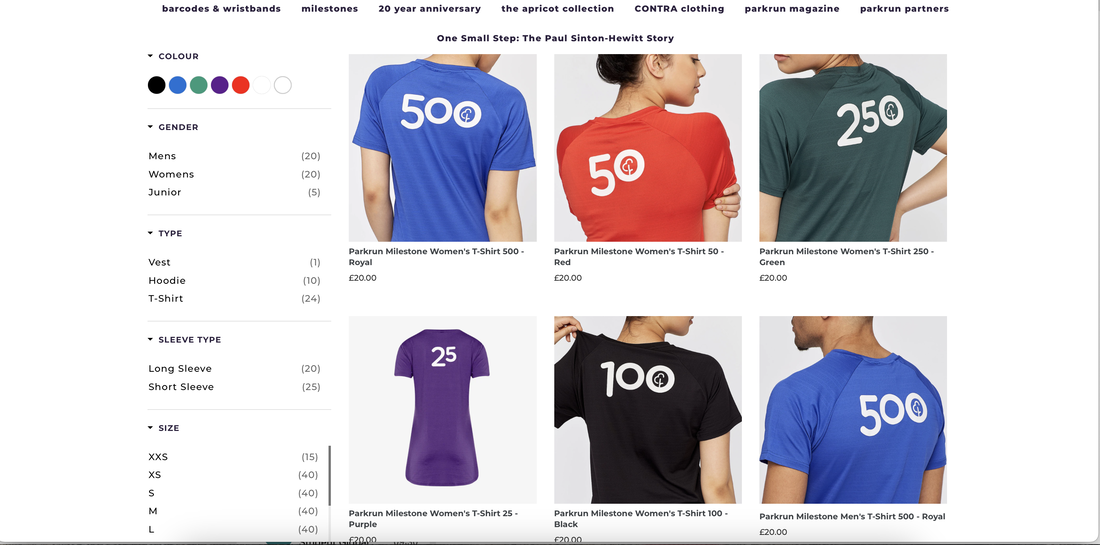Toggle the SIZE filter section arrow
Image resolution: width=1100 pixels, height=545 pixels.
point(150,428)
